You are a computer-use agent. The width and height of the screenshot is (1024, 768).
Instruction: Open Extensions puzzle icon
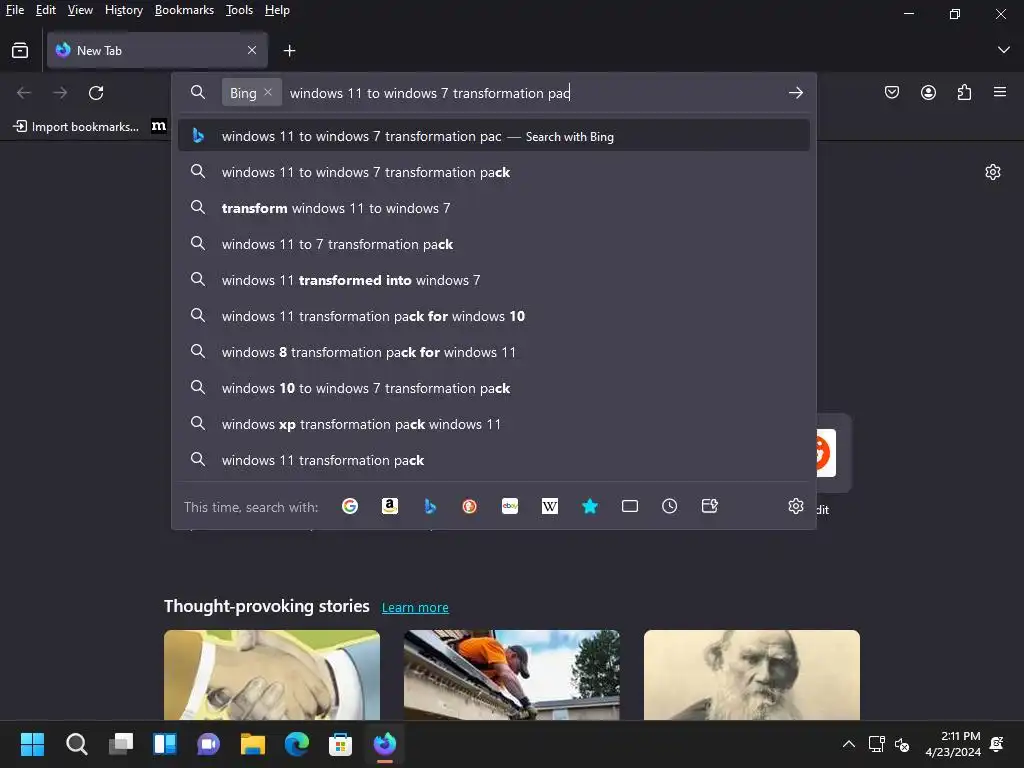[x=964, y=93]
